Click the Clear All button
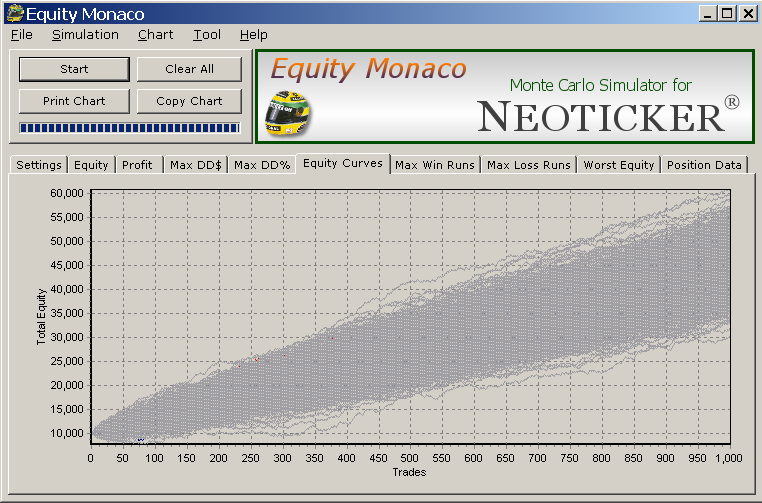The width and height of the screenshot is (762, 503). 189,69
